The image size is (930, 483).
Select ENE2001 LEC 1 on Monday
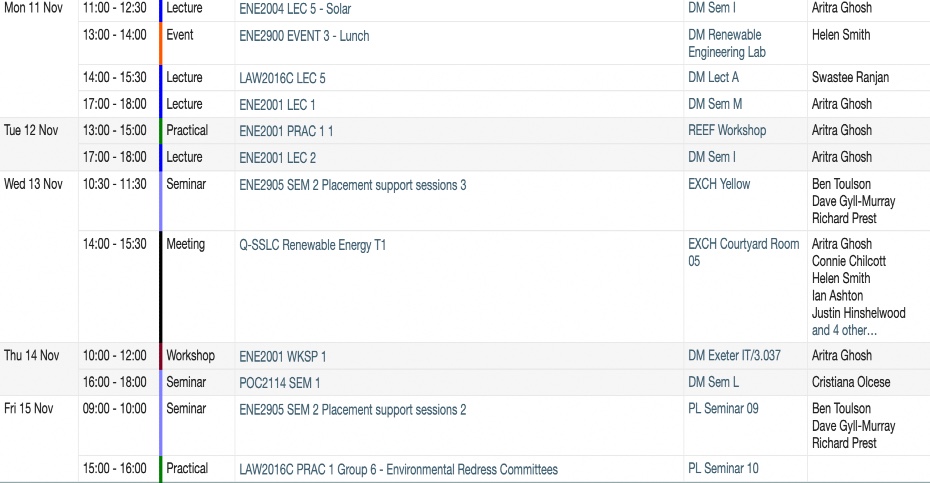click(277, 105)
